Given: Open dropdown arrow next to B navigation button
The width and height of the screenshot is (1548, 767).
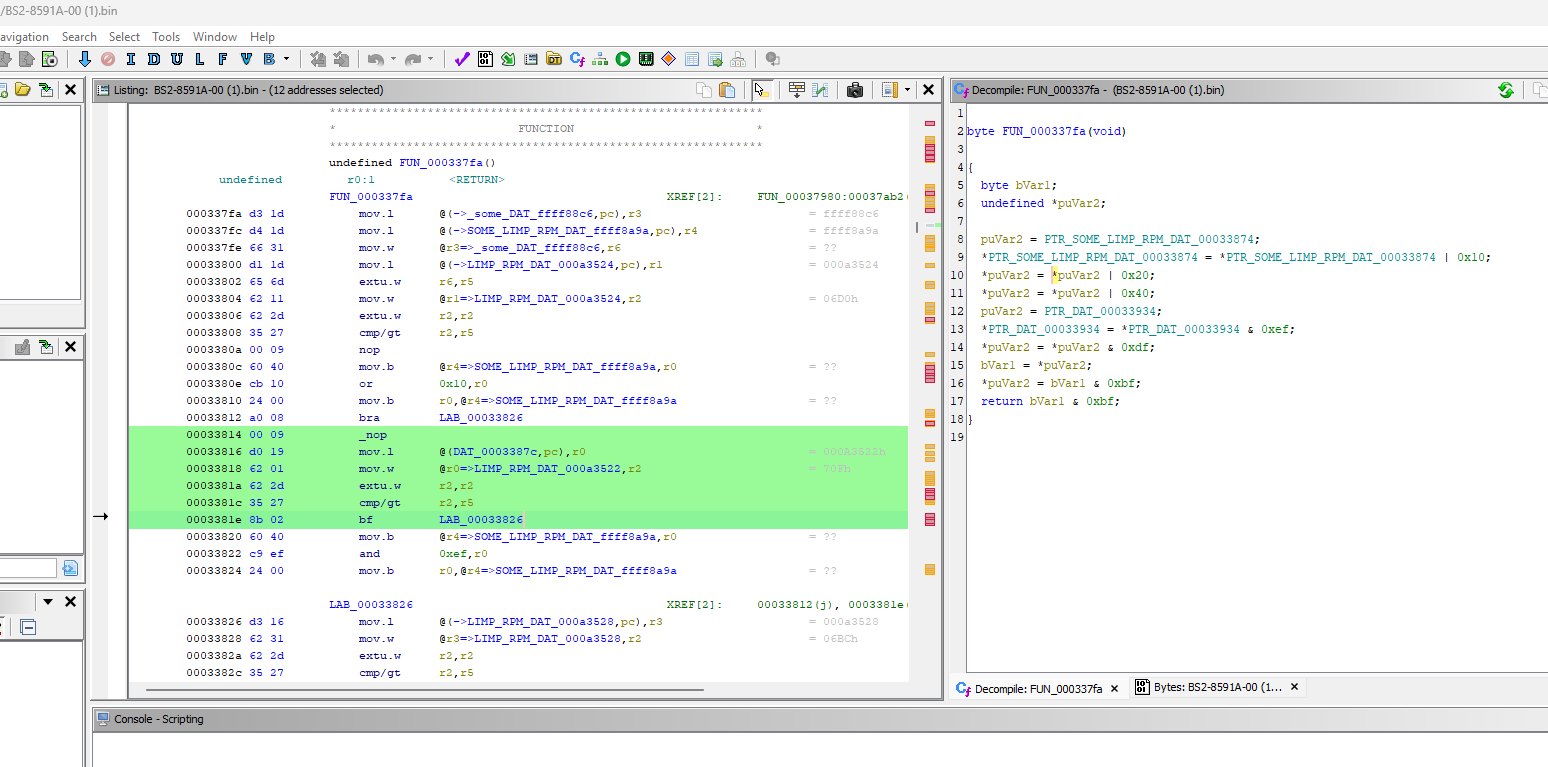Looking at the screenshot, I should click(286, 59).
